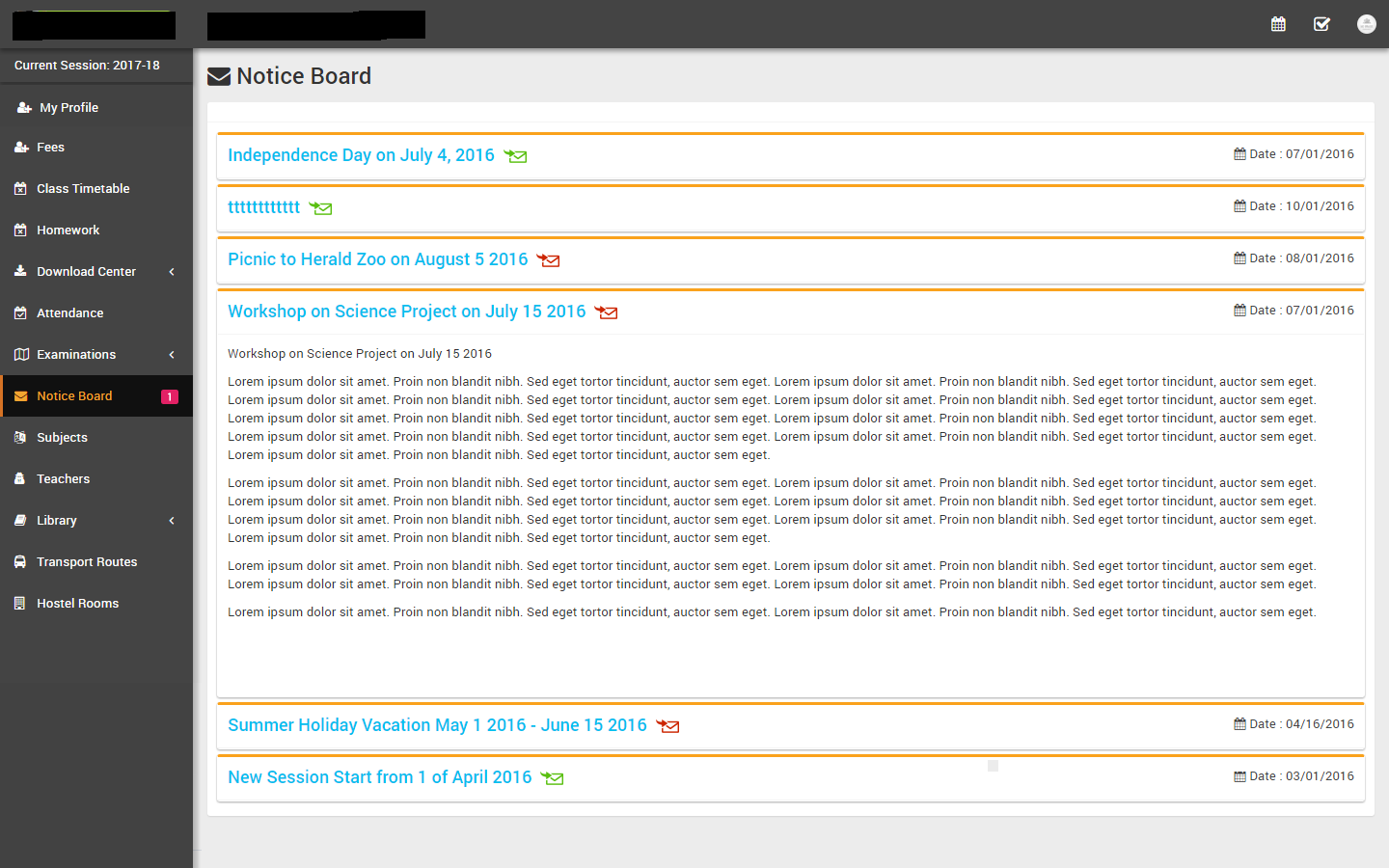This screenshot has width=1389, height=868.
Task: Click the envelope icon beside tttttttttttt notice
Action: (320, 208)
